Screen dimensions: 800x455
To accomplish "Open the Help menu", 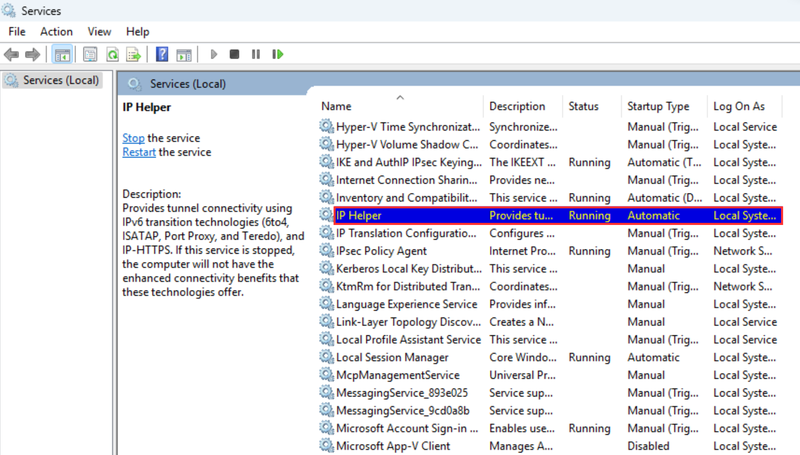I will [138, 32].
